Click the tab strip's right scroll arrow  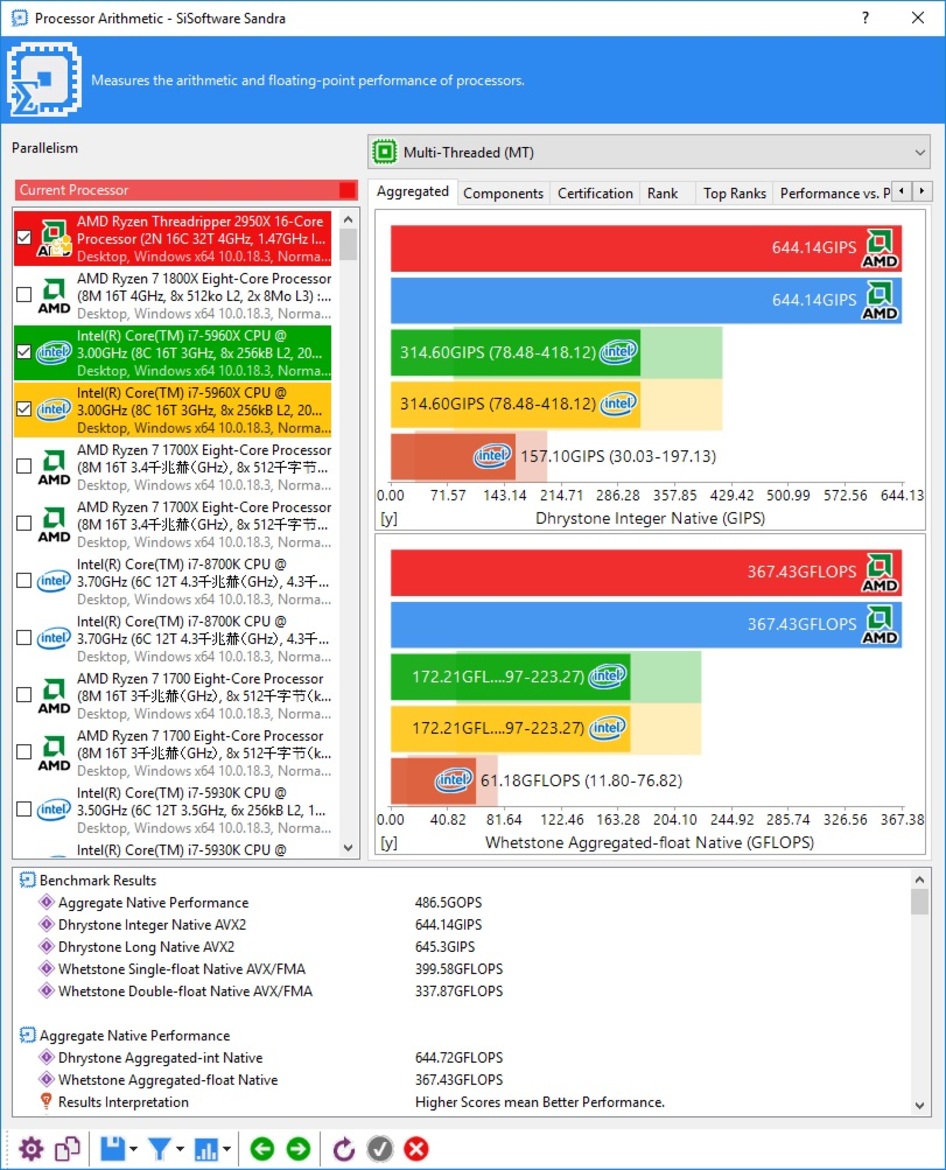[922, 191]
